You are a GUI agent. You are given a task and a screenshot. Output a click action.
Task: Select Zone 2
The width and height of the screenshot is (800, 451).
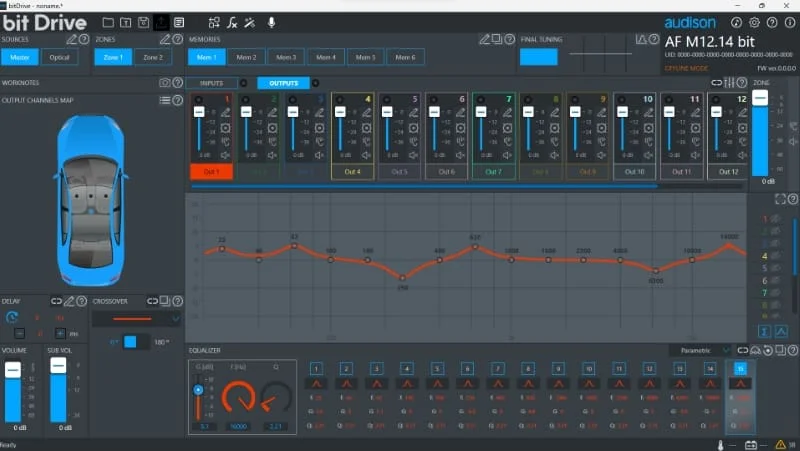[x=153, y=57]
